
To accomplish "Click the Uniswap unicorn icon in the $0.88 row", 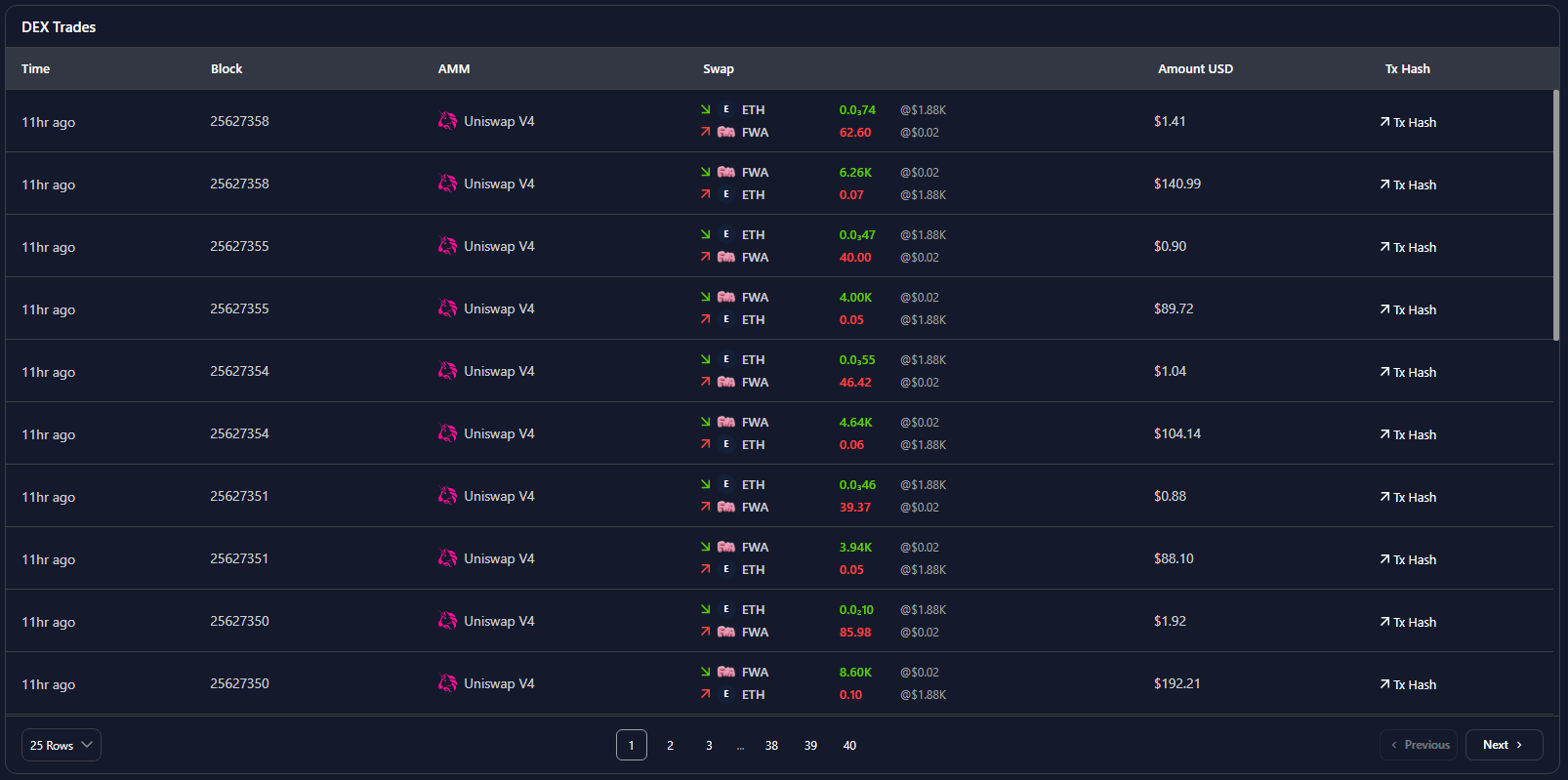I will (x=447, y=496).
